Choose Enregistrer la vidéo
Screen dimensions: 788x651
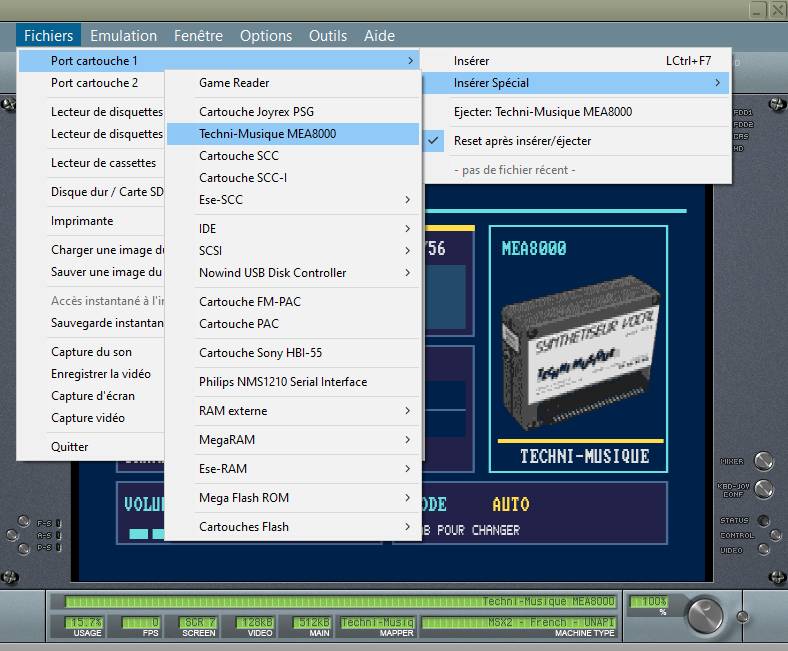pyautogui.click(x=91, y=374)
